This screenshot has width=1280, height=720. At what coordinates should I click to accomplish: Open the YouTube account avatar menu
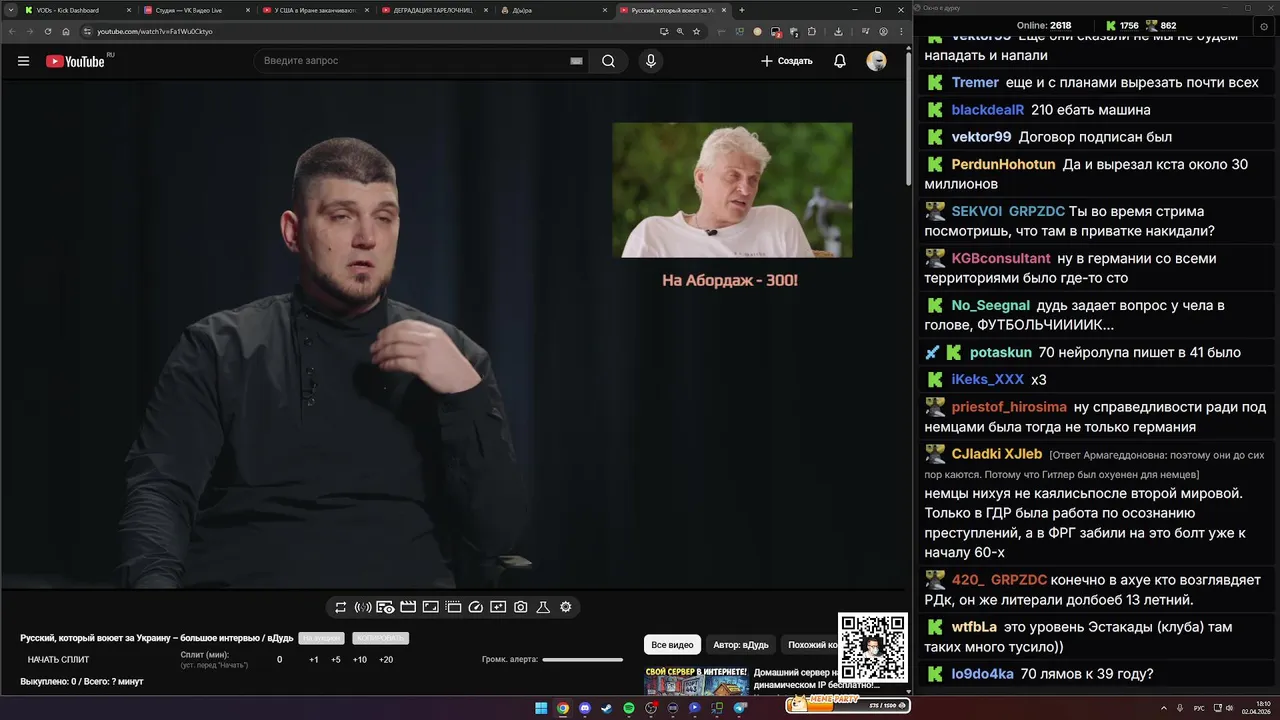(x=876, y=61)
